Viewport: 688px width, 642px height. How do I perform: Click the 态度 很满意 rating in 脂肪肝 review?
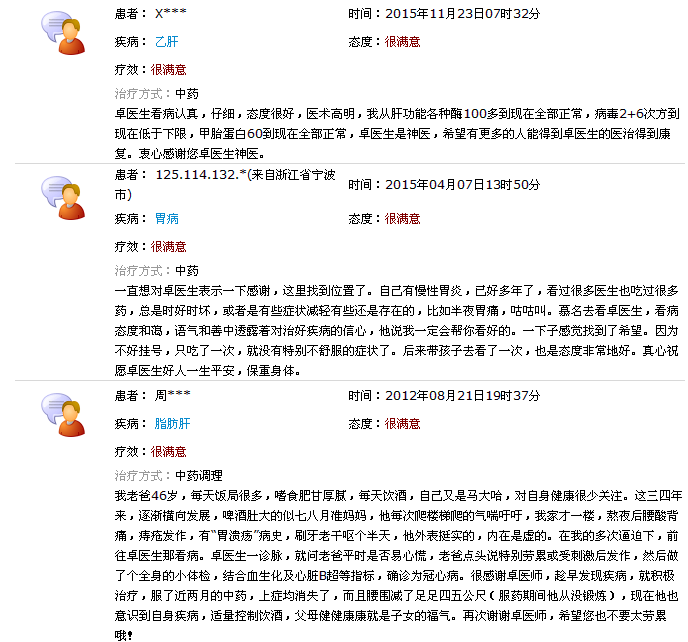(x=402, y=423)
